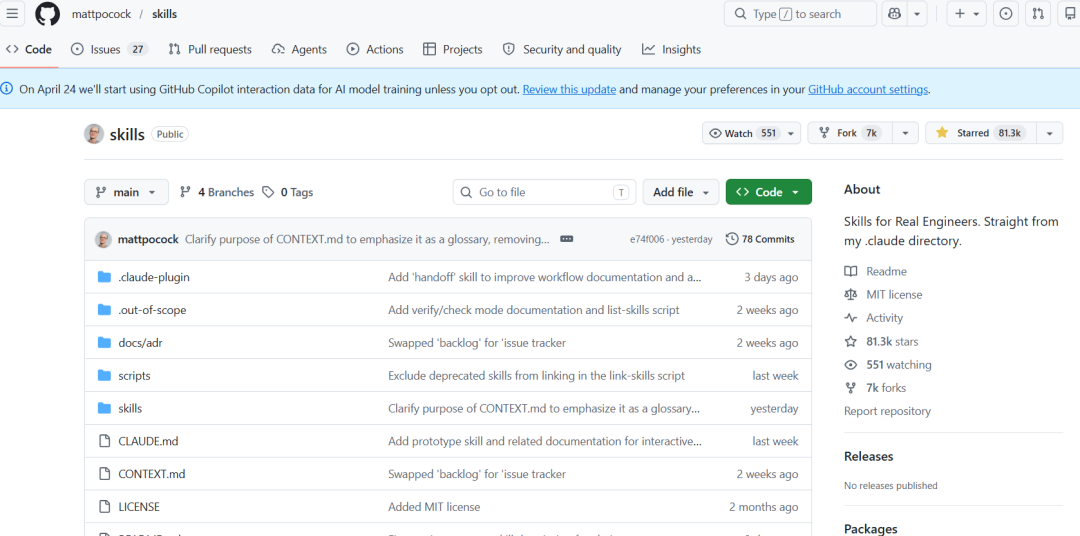Open the Pull requests icon in top header
The height and width of the screenshot is (536, 1080).
1038,14
